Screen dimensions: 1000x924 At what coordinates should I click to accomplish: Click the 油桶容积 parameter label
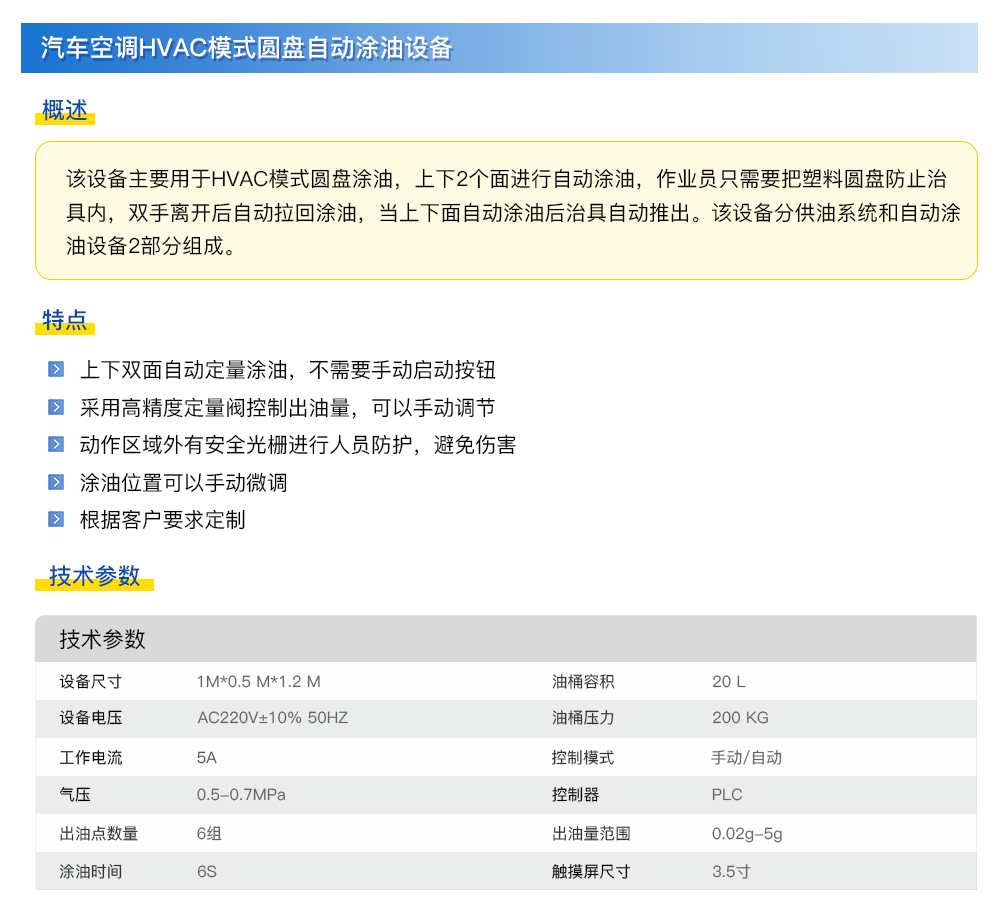(583, 682)
